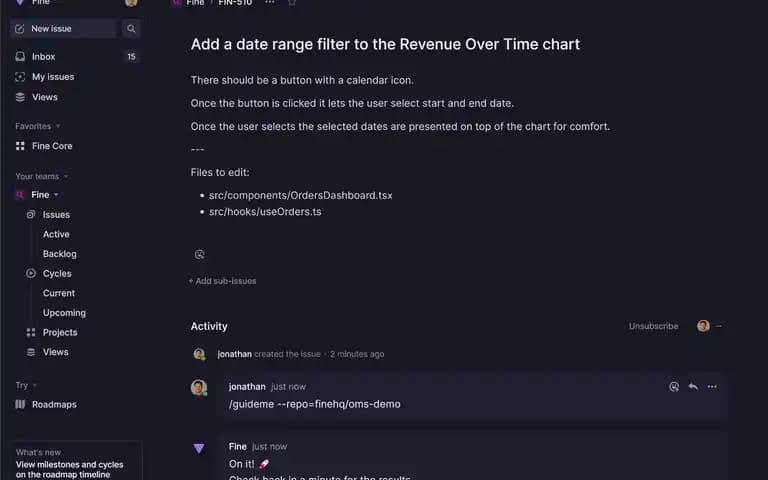Screen dimensions: 768x480
Task: Open My issues from sidebar
Action: (75, 77)
